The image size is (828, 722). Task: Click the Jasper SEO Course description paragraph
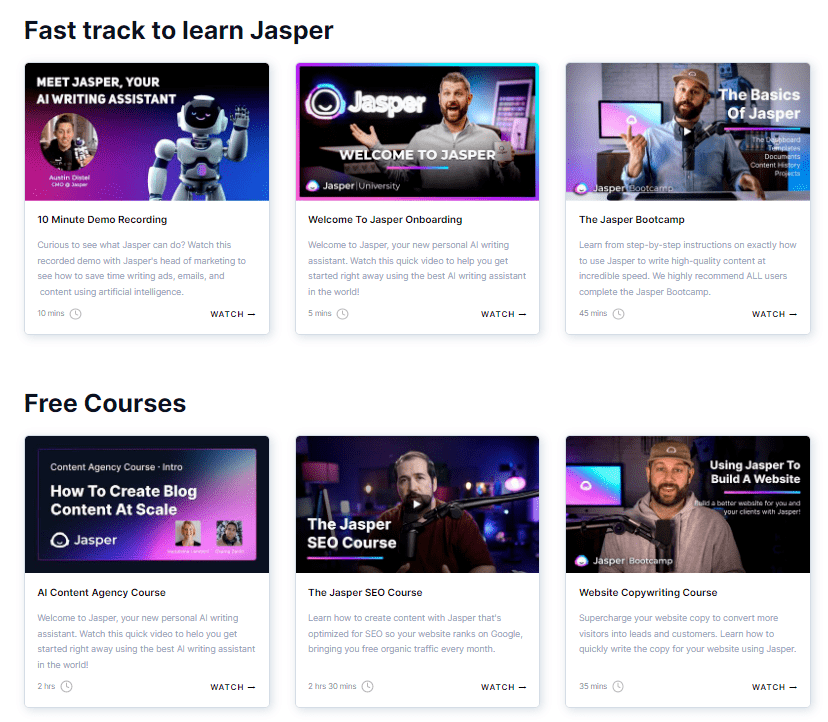click(416, 633)
